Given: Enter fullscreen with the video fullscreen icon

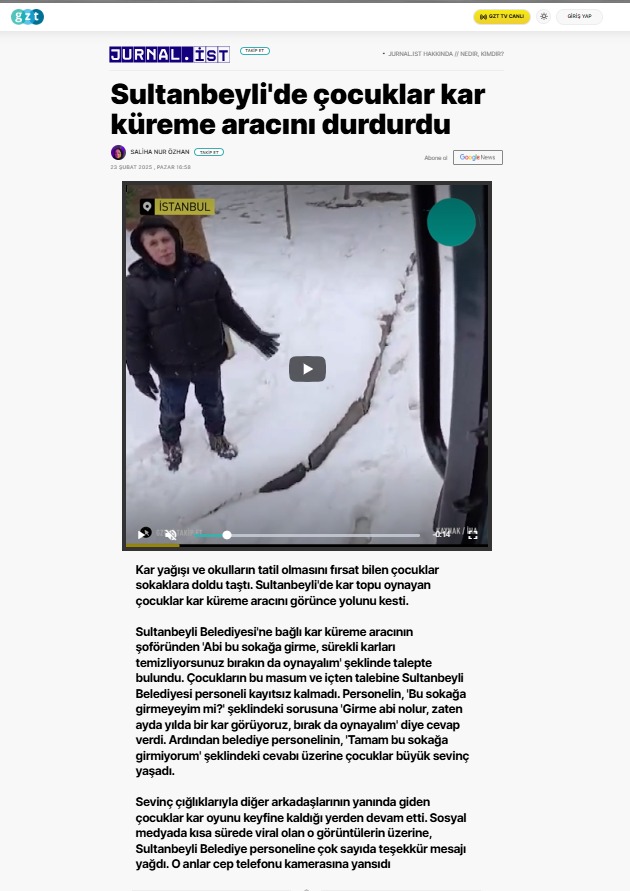Looking at the screenshot, I should pos(473,535).
